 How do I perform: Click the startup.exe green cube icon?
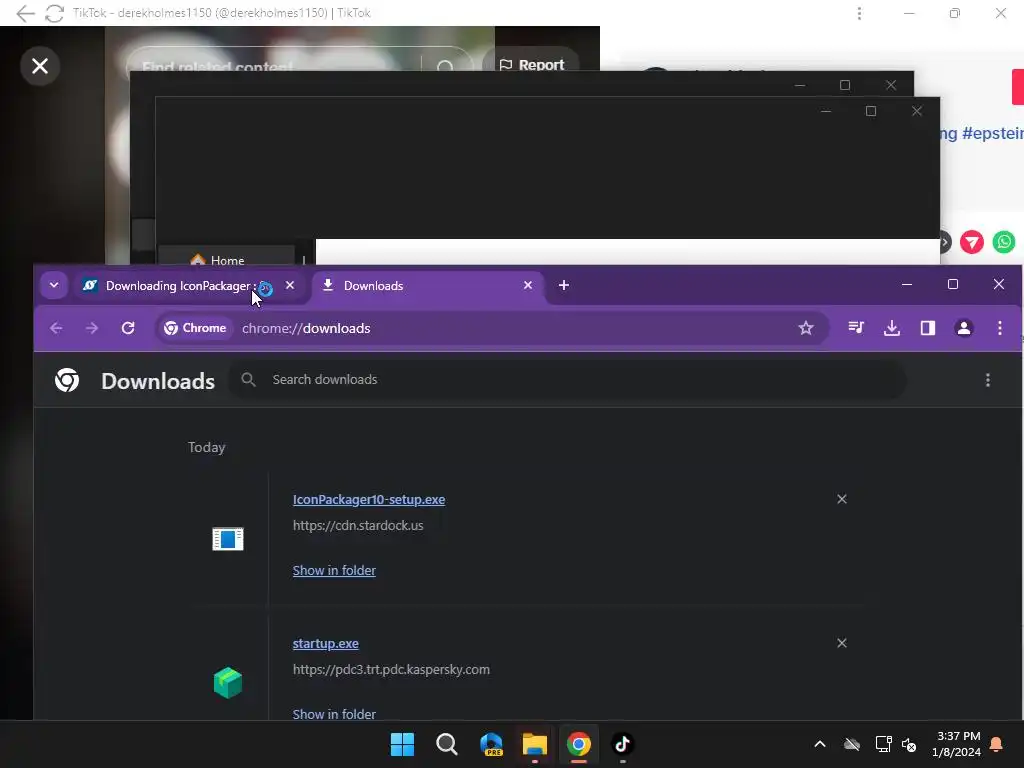coord(228,683)
